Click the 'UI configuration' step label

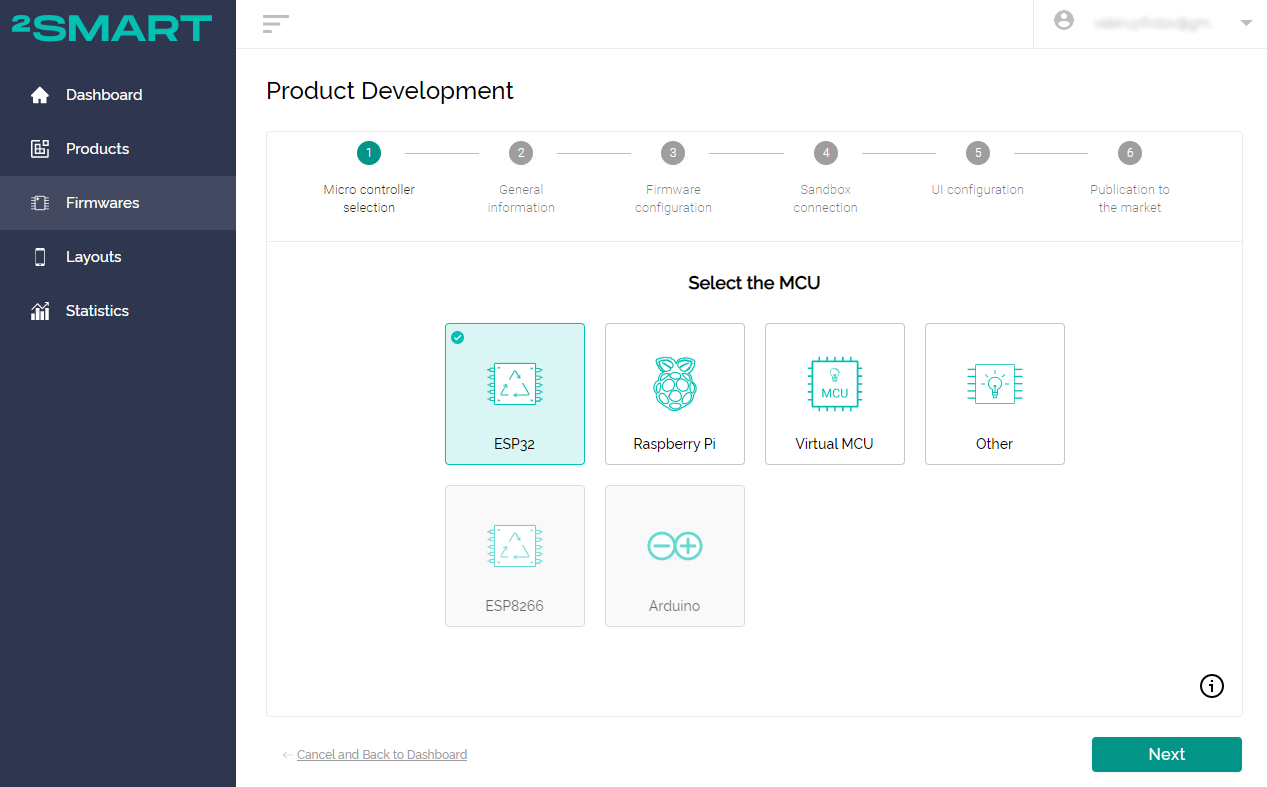978,189
